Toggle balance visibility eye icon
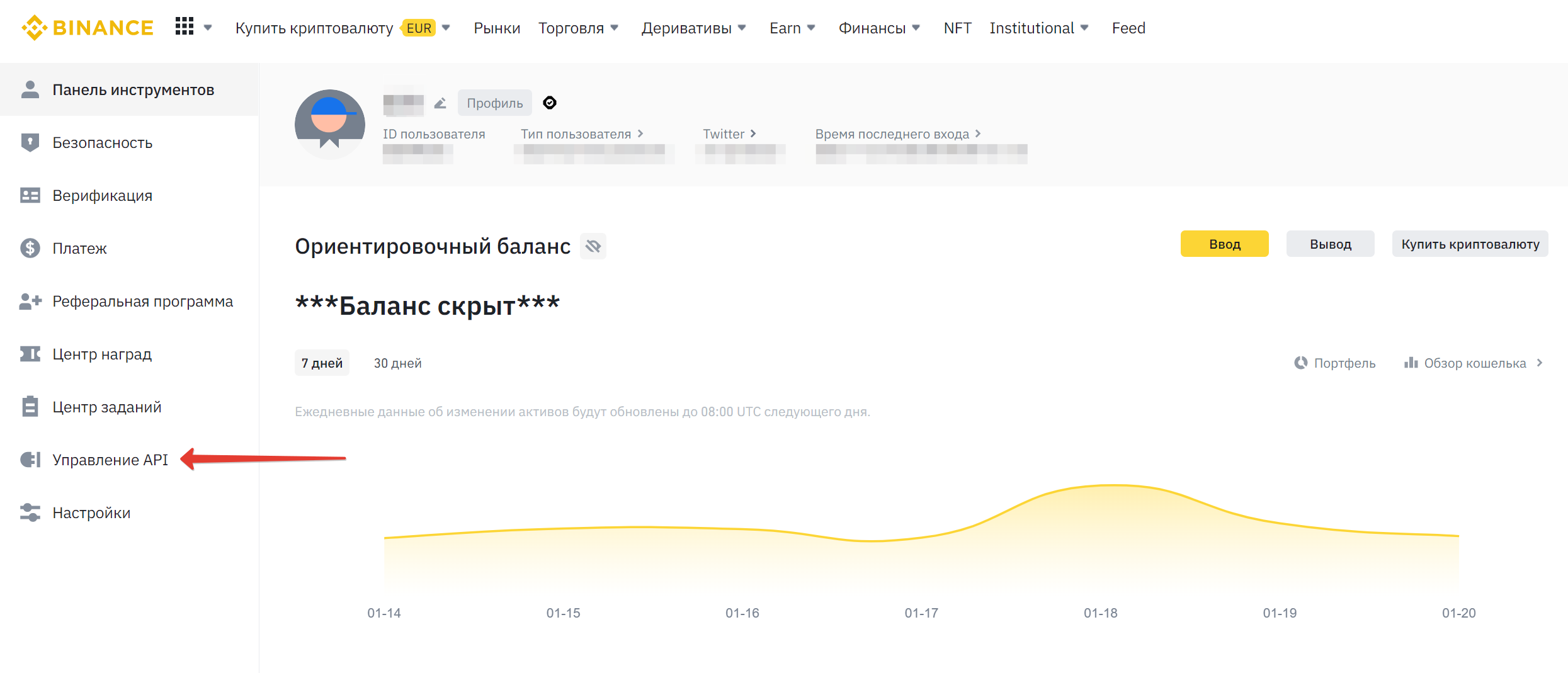This screenshot has width=1568, height=673. point(593,246)
